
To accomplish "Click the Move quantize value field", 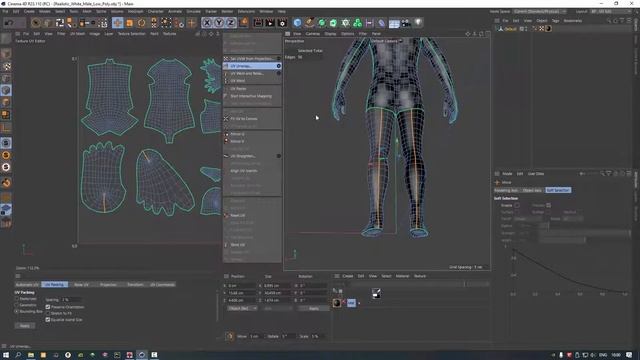I will coord(255,336).
